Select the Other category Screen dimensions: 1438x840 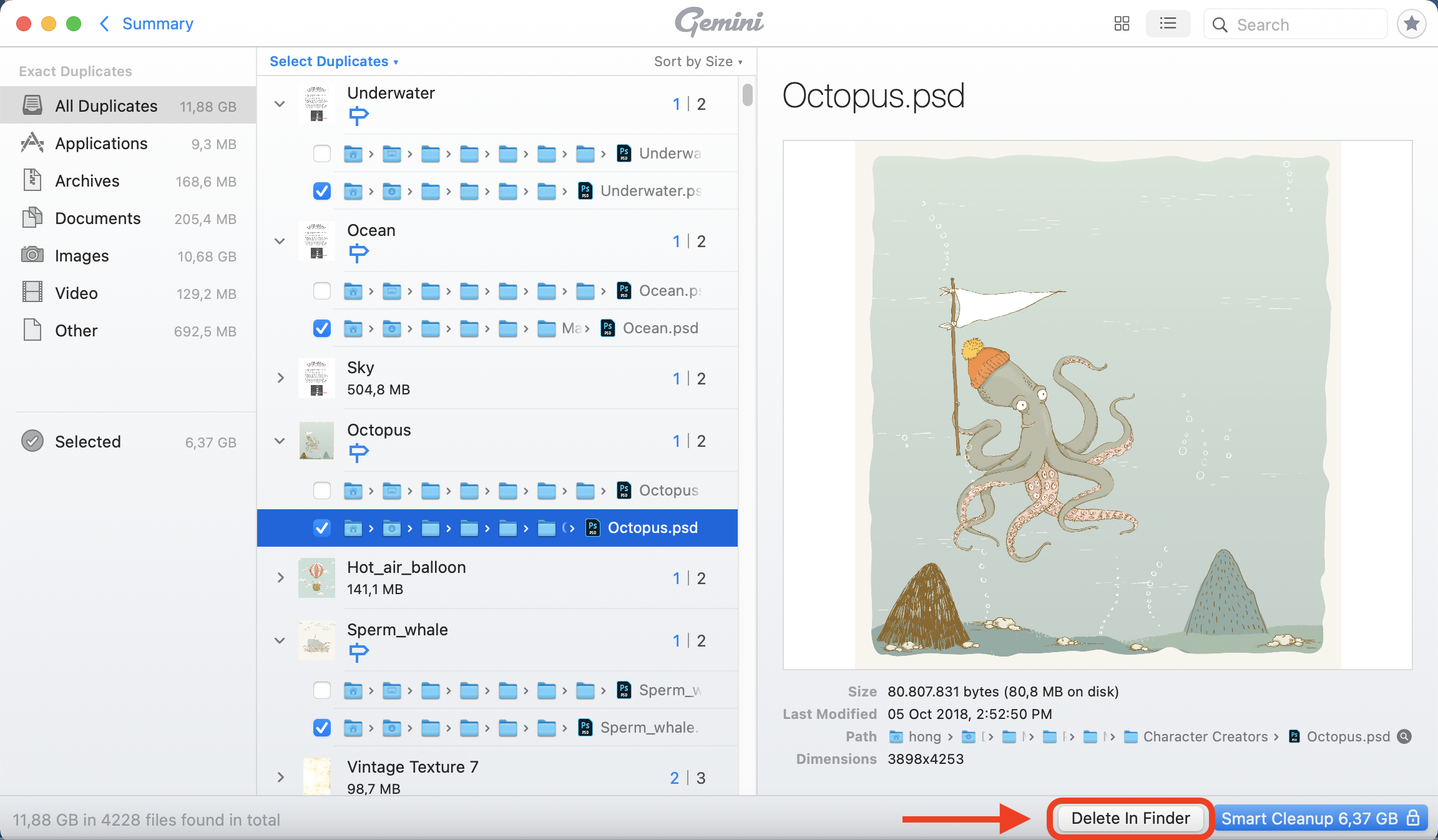(128, 330)
